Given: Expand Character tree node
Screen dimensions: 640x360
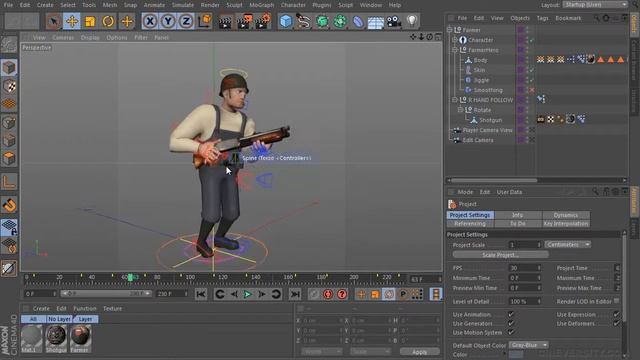Looking at the screenshot, I should click(455, 40).
